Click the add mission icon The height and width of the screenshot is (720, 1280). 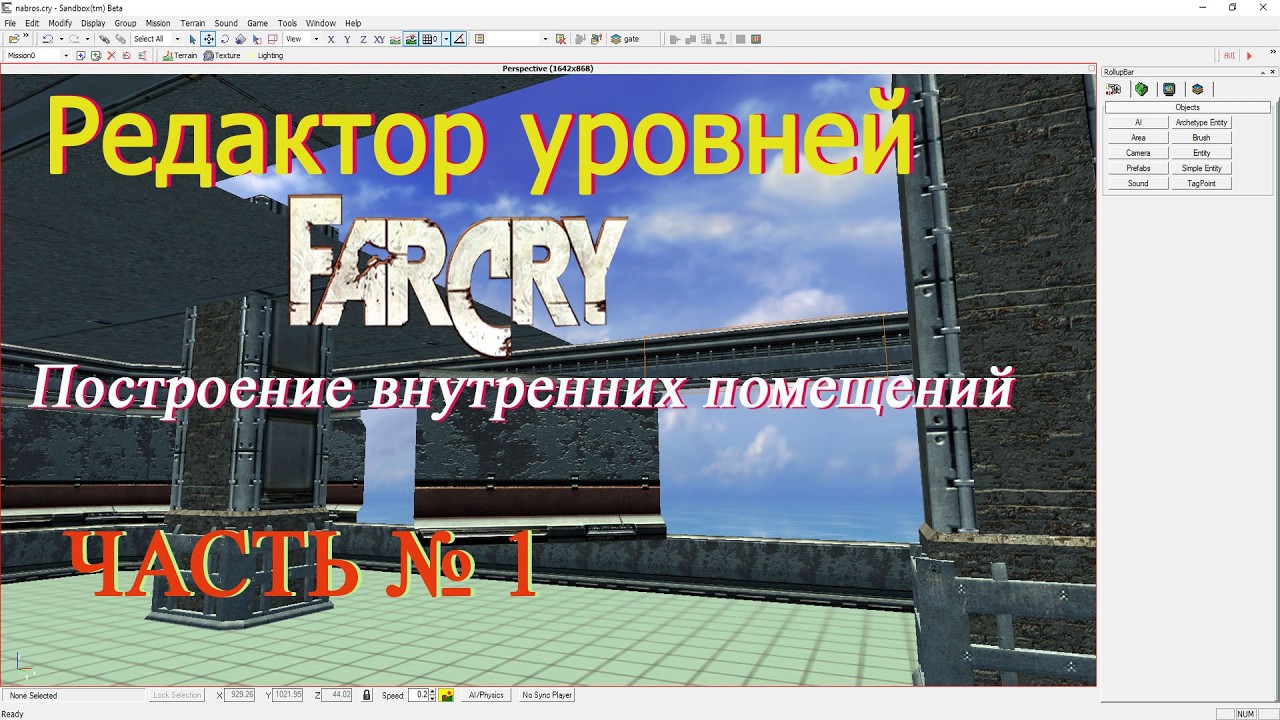coord(81,56)
